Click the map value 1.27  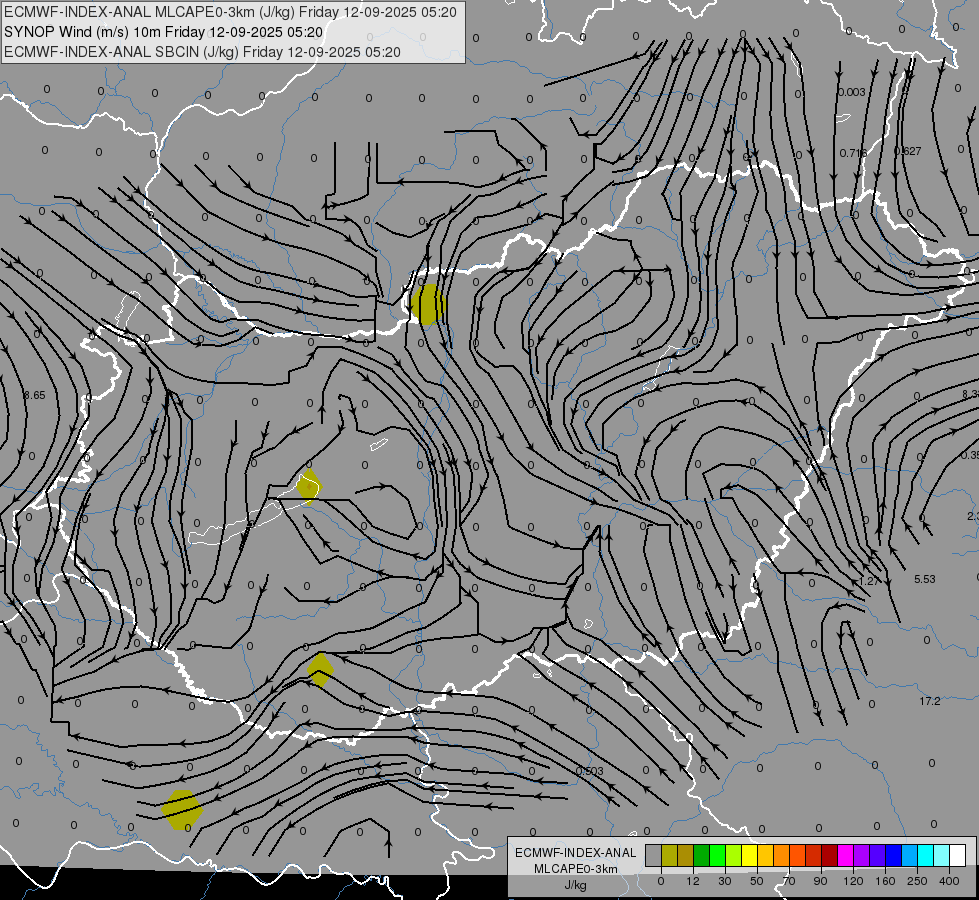coord(869,581)
